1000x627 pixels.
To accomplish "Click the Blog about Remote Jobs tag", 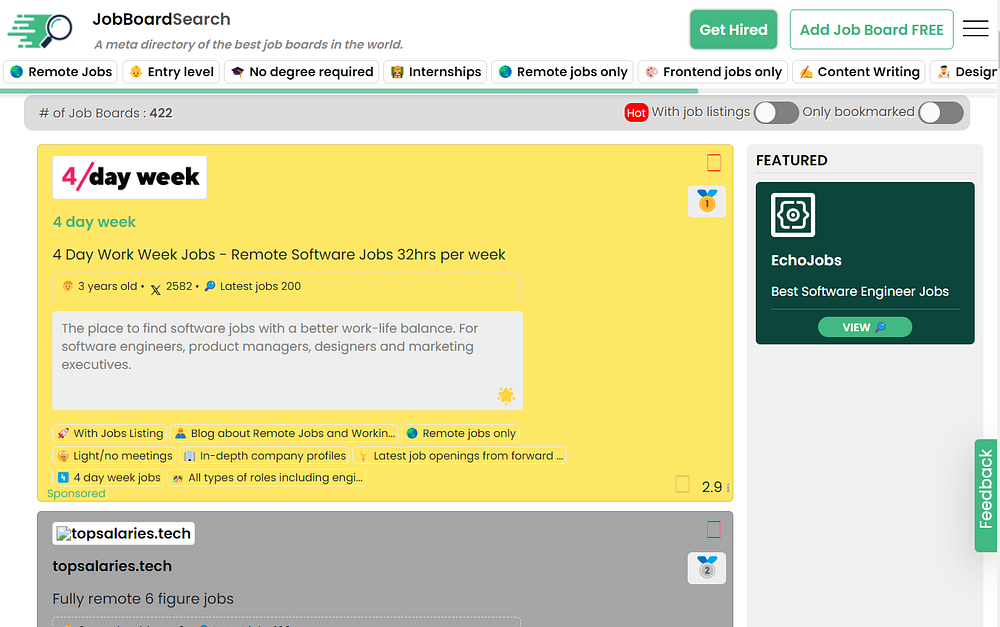I will coord(284,433).
